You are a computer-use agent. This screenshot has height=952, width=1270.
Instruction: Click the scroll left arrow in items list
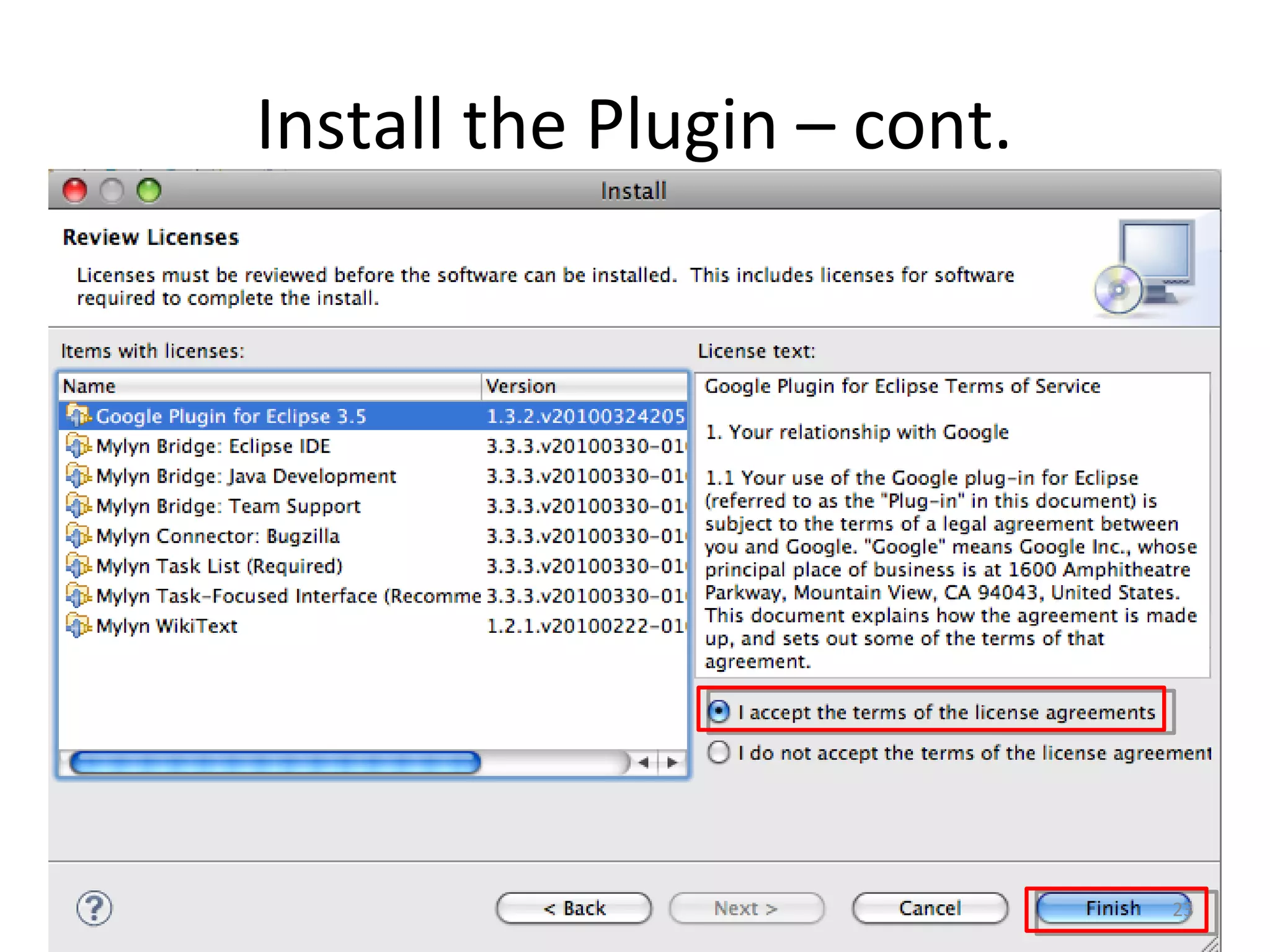[x=644, y=762]
